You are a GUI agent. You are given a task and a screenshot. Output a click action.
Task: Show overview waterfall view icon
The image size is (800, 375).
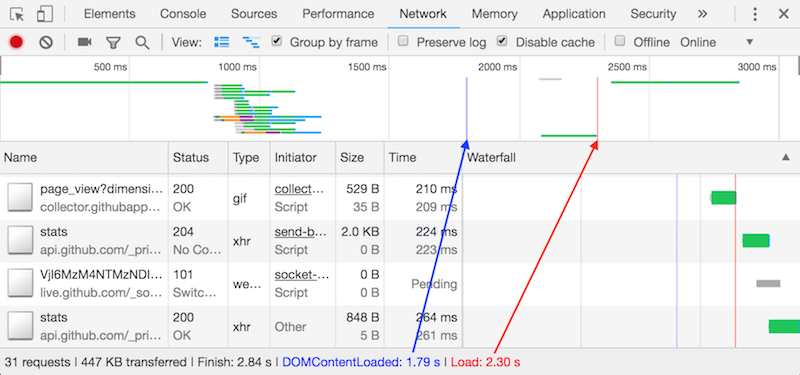251,42
